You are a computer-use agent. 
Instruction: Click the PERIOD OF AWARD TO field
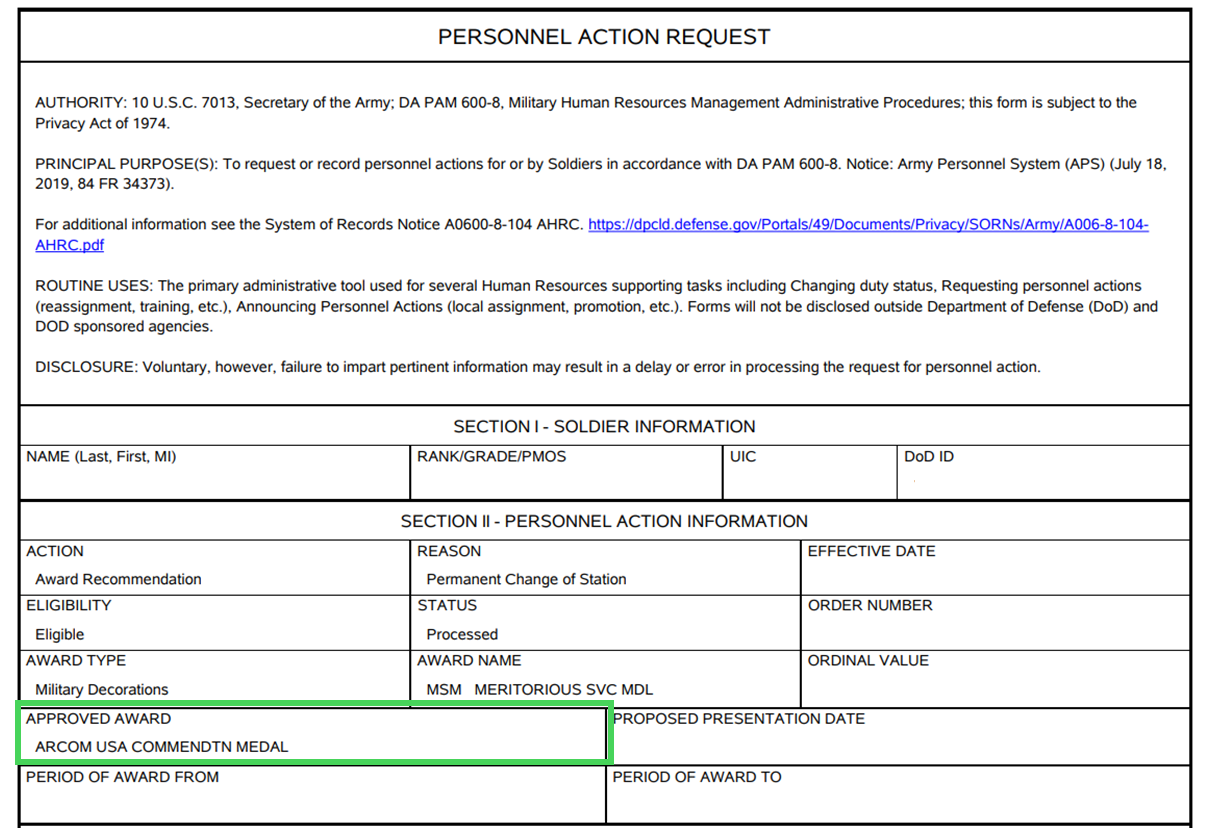(x=899, y=794)
